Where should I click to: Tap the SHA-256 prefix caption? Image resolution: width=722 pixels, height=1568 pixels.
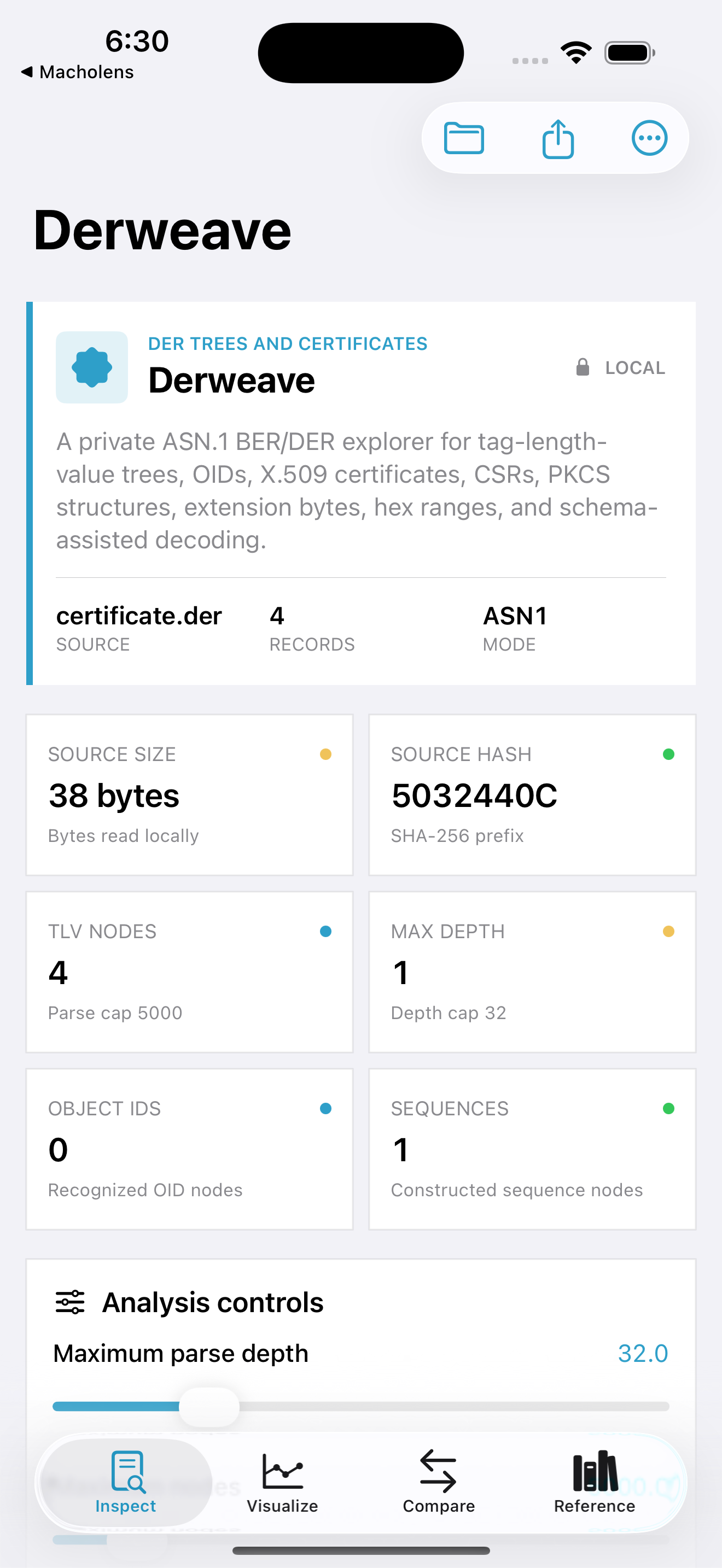click(457, 836)
